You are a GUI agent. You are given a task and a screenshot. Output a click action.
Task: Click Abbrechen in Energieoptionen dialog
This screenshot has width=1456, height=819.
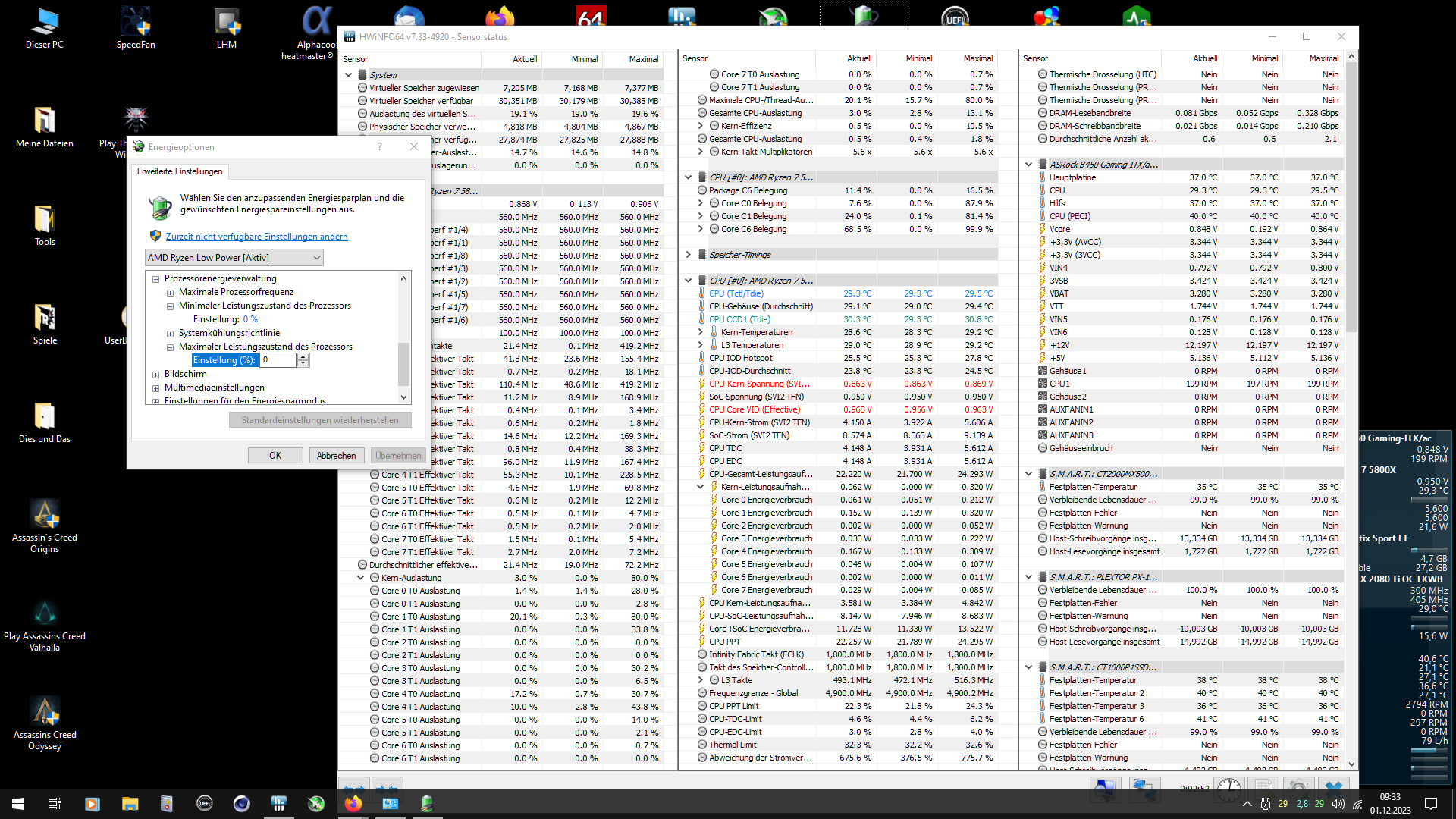pos(336,456)
